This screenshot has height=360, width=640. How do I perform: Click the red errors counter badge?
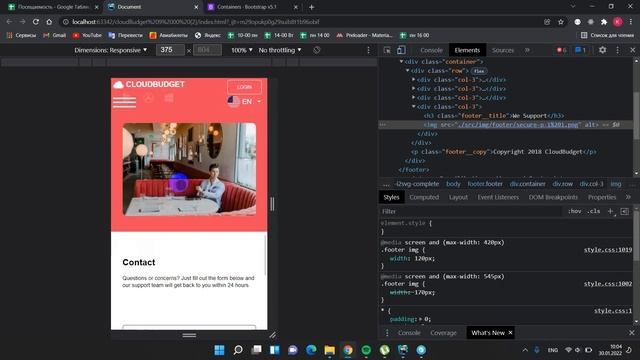click(x=561, y=50)
